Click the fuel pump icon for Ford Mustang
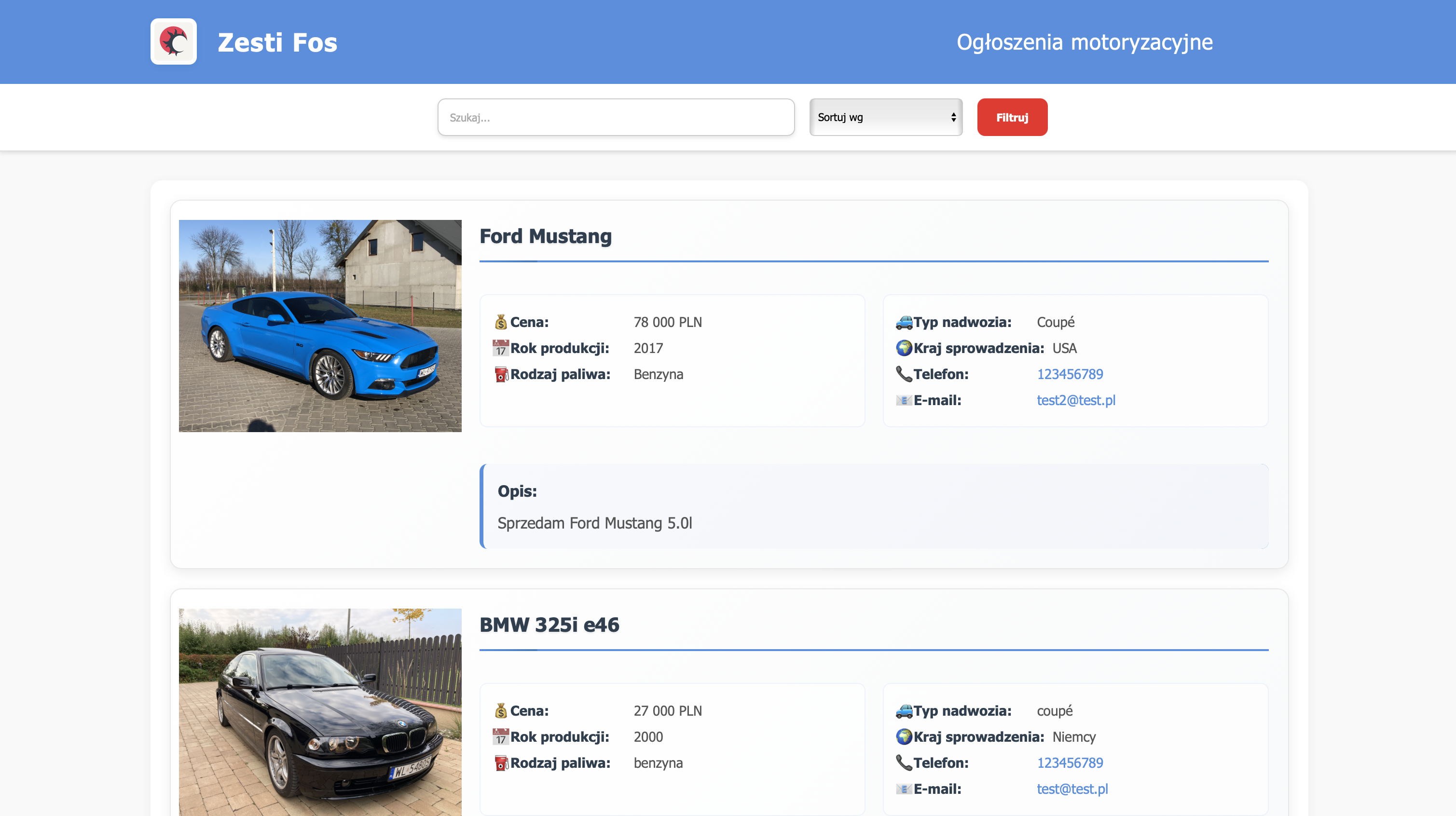 [501, 374]
